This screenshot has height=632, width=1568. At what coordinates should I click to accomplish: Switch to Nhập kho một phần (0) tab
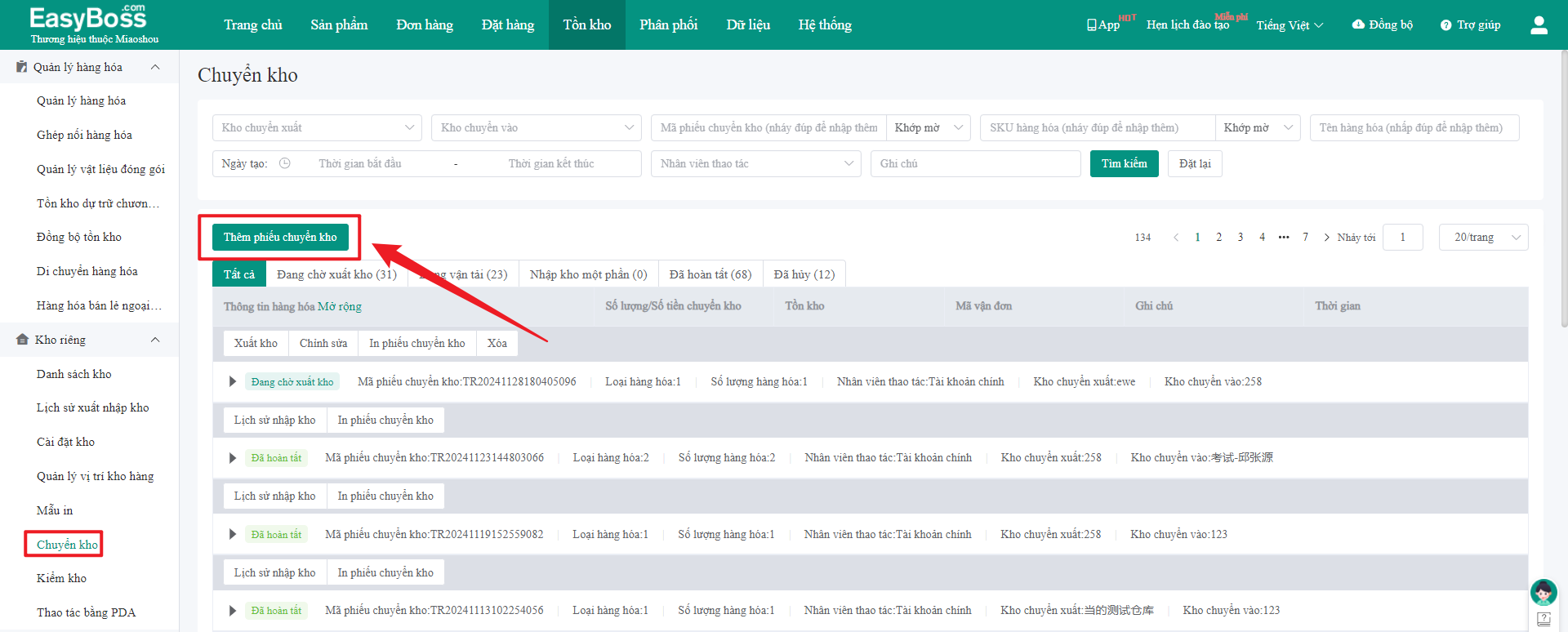588,274
